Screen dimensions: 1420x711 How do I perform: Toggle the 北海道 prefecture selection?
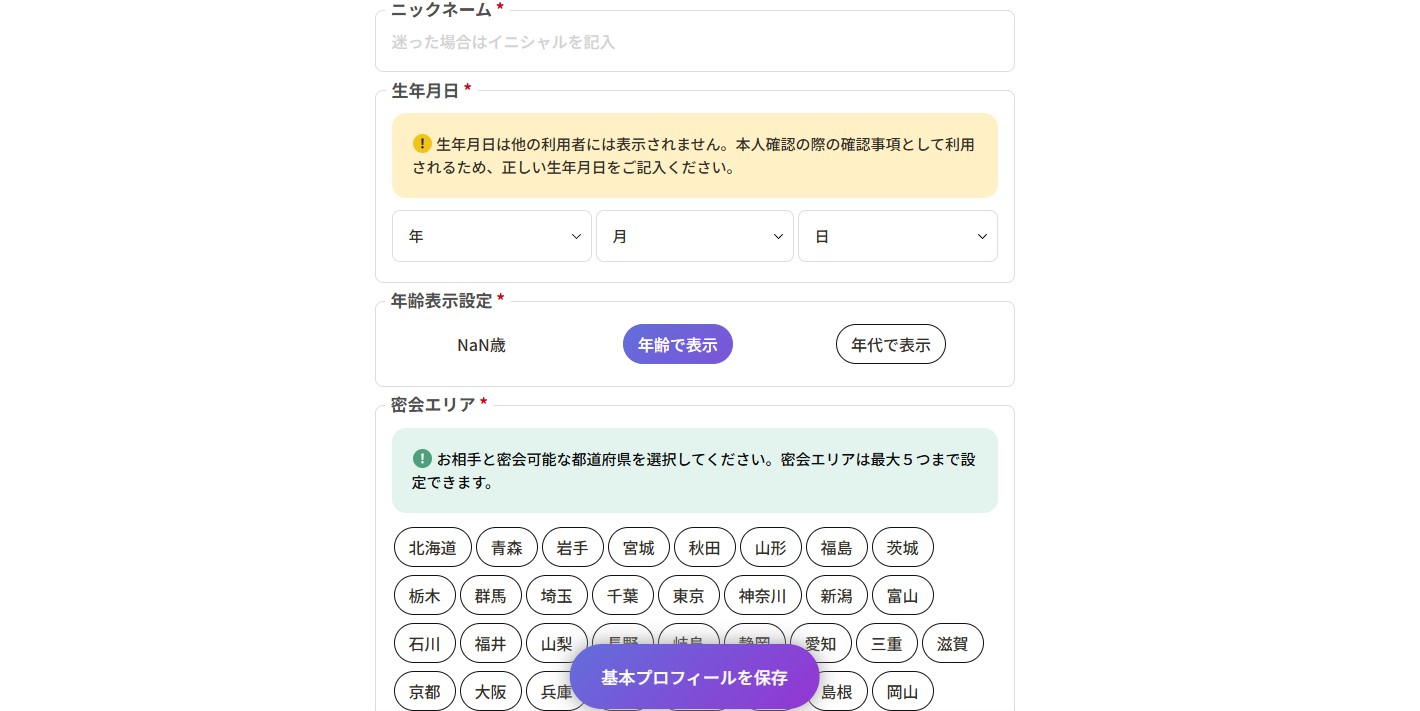click(x=432, y=547)
